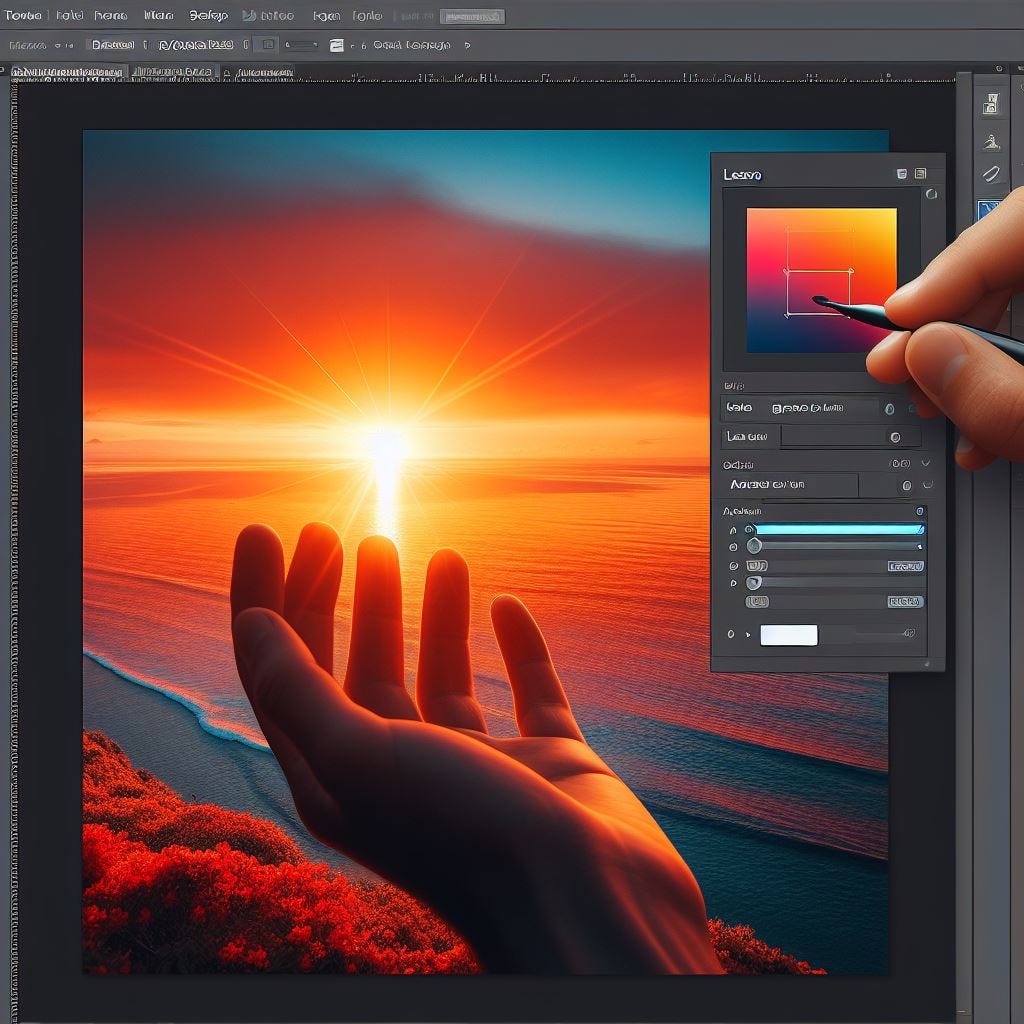Image resolution: width=1024 pixels, height=1024 pixels.
Task: Select the Hand tool icon on the right
Action: pyautogui.click(x=990, y=139)
